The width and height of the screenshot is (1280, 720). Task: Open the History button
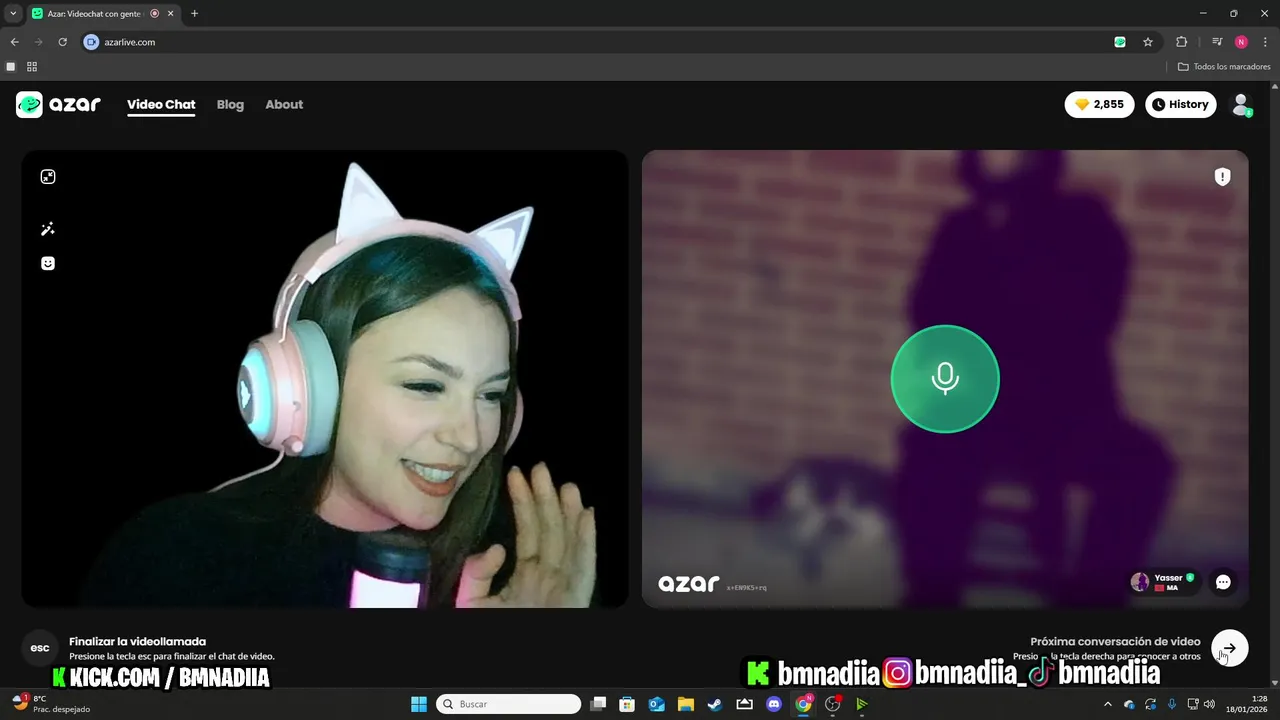point(1180,104)
